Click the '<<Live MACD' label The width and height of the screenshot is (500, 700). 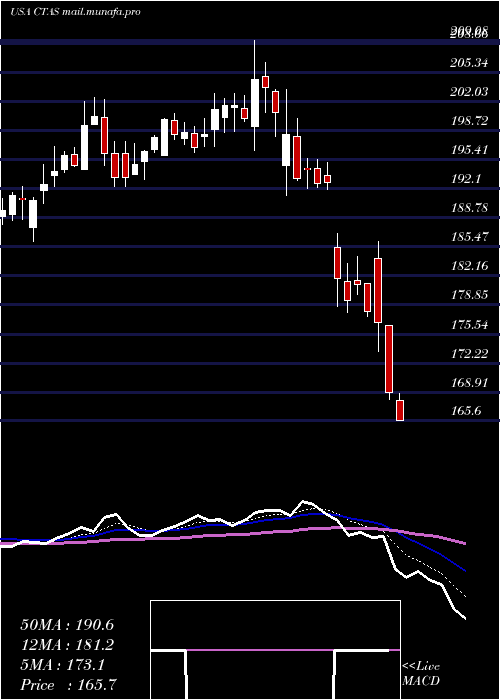[421, 674]
